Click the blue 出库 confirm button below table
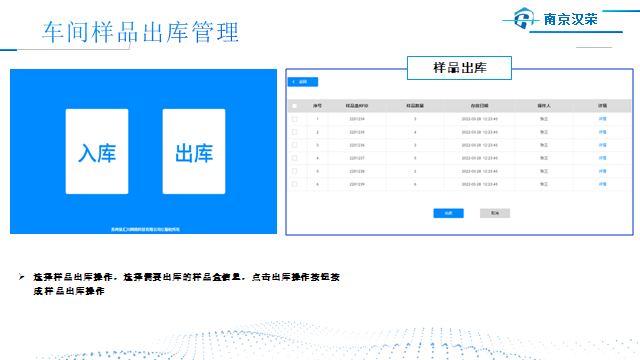Viewport: 640px width, 360px height. coord(449,213)
